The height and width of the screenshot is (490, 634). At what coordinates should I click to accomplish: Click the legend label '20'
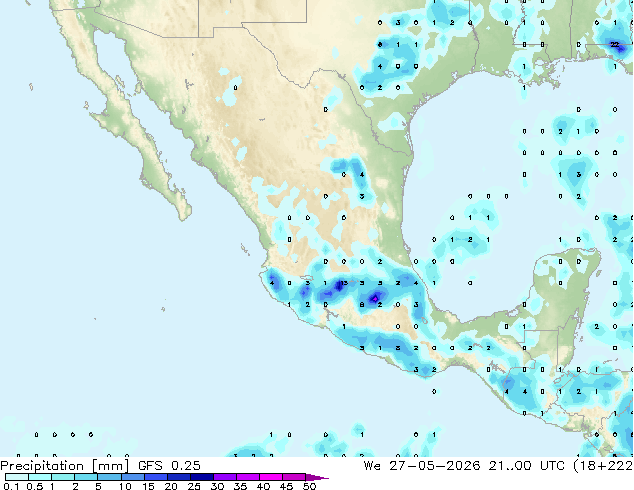point(171,486)
